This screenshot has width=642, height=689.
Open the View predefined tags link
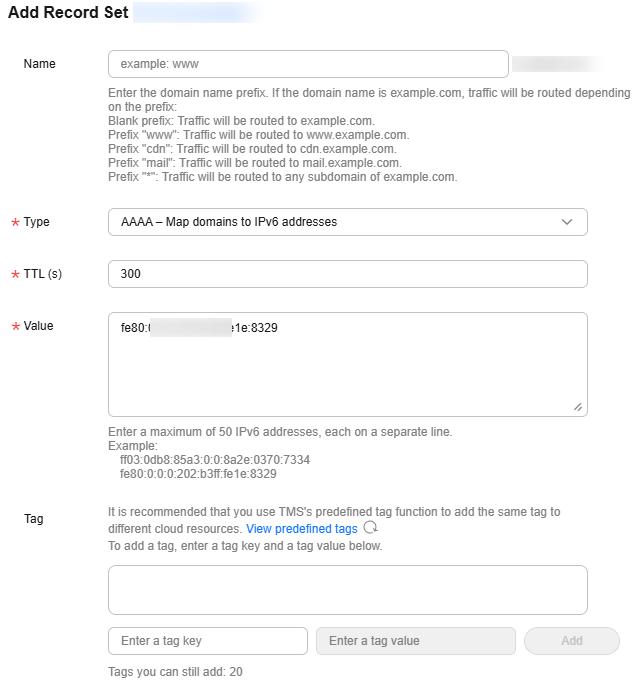[x=301, y=529]
